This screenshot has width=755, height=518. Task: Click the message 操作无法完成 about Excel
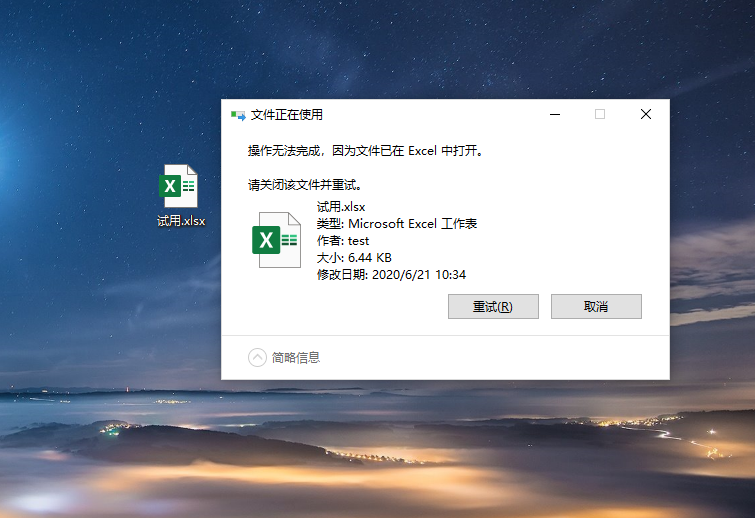(365, 151)
